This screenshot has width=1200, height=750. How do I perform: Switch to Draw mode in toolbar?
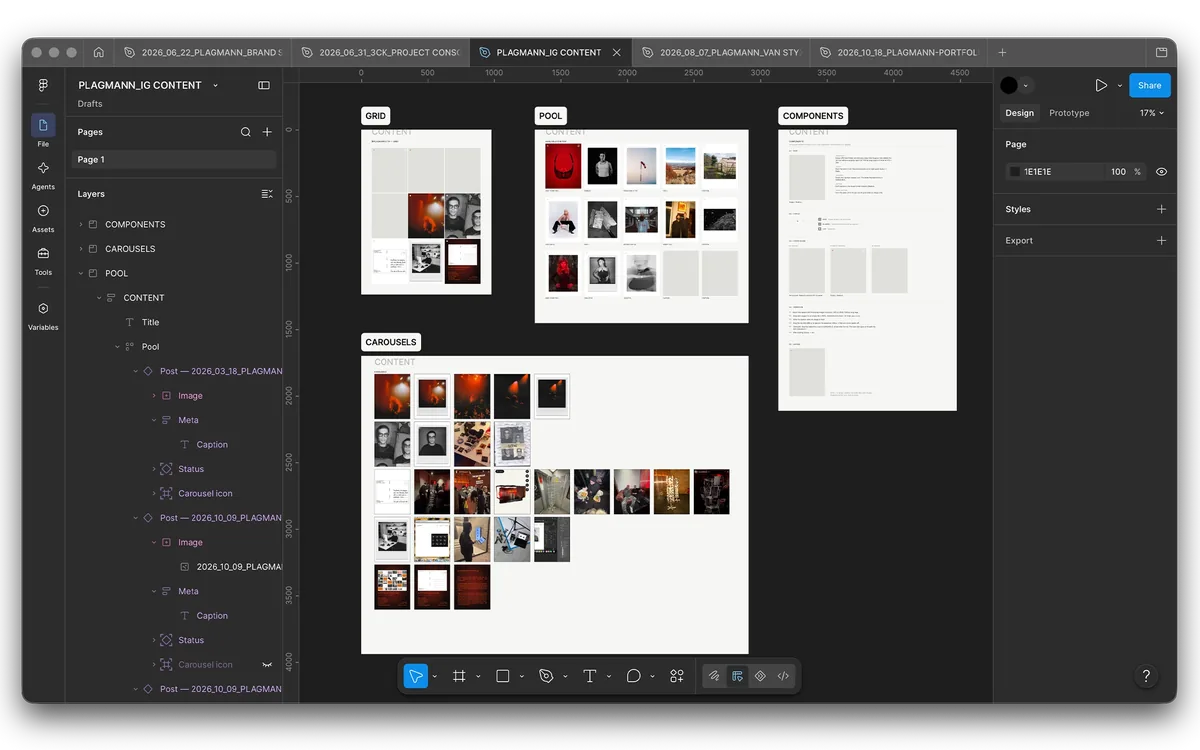(714, 676)
